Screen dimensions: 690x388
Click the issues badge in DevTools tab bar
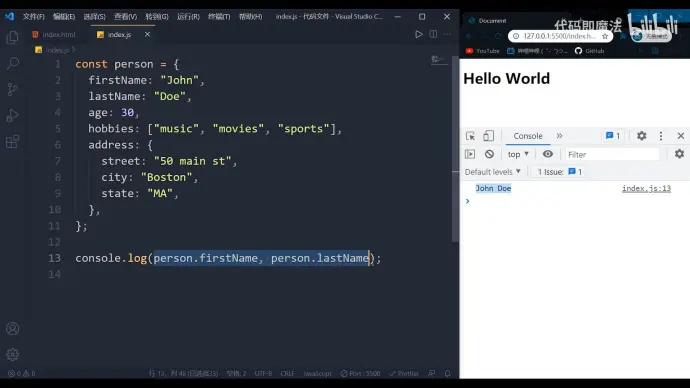[x=613, y=136]
